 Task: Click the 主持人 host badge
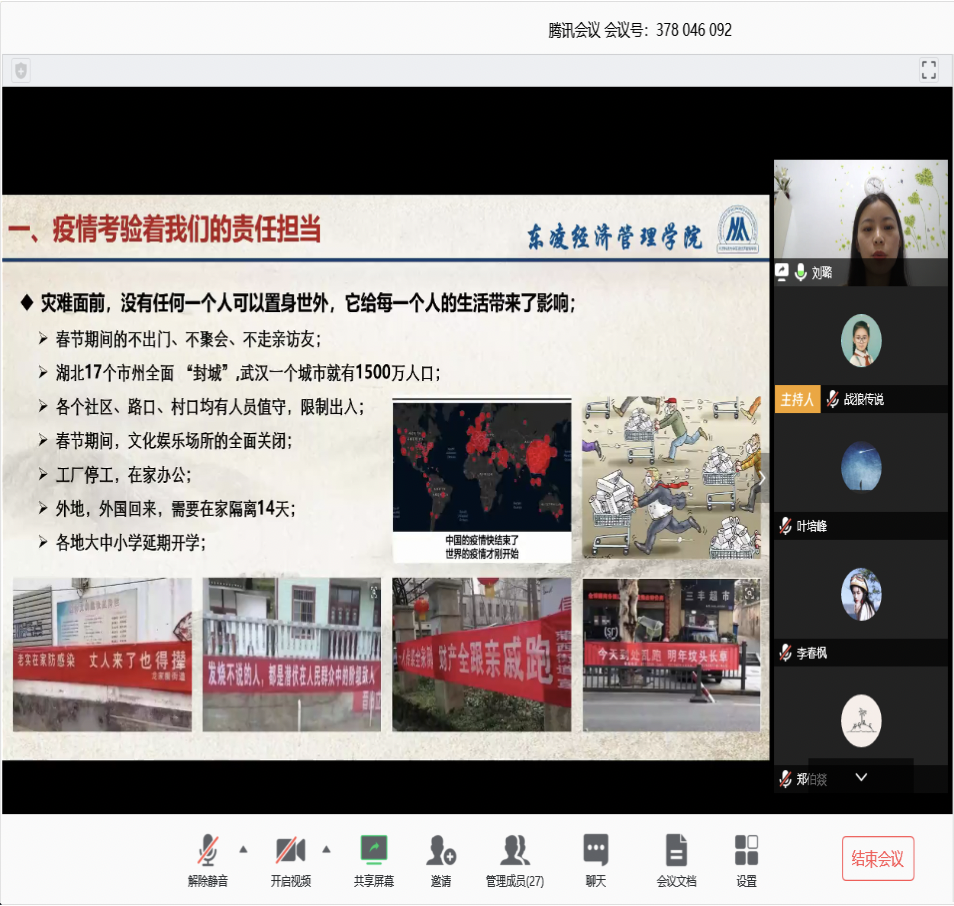[x=797, y=399]
